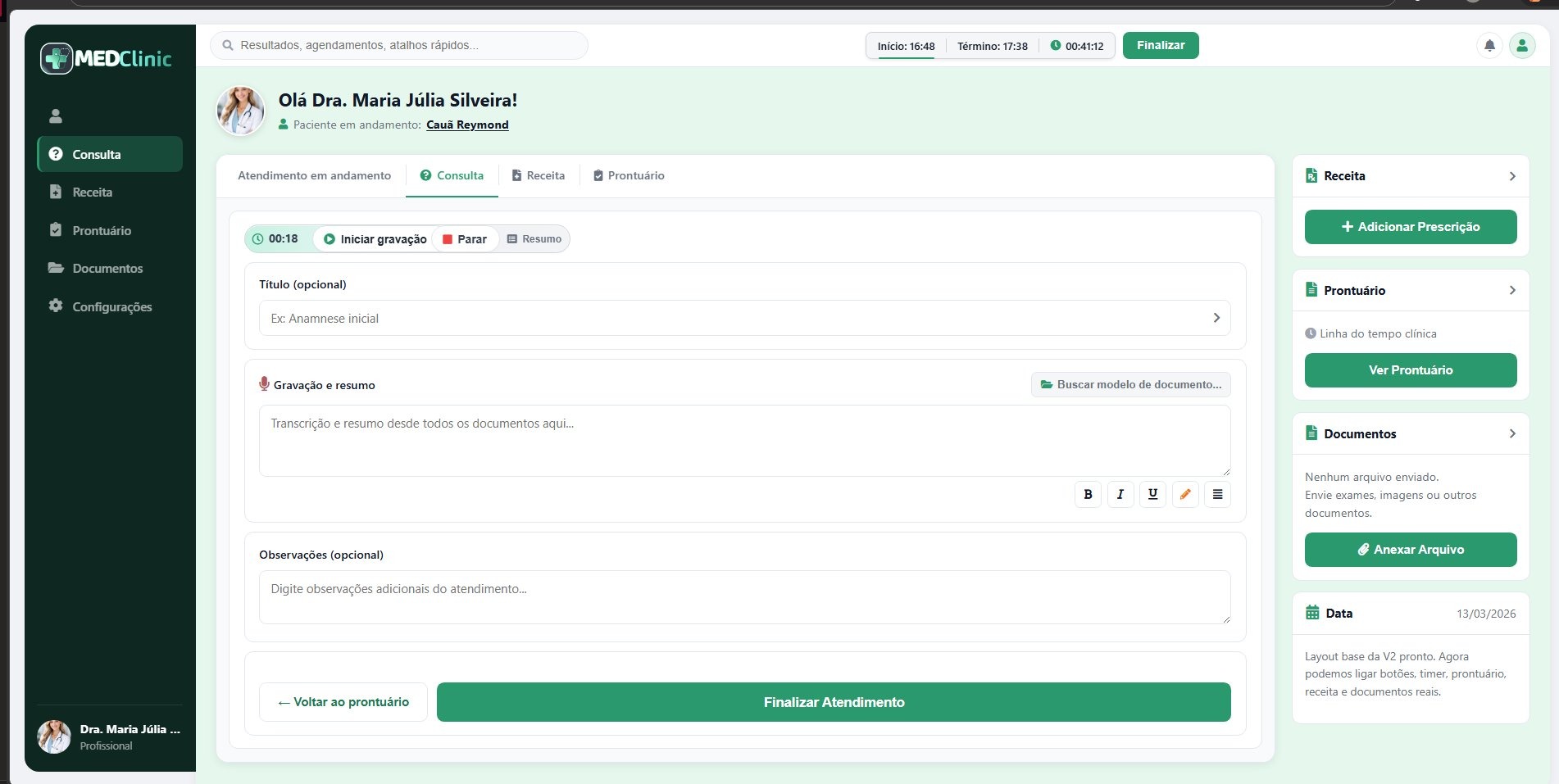This screenshot has height=784, width=1559.
Task: Expand the Receita panel chevron
Action: (1513, 176)
